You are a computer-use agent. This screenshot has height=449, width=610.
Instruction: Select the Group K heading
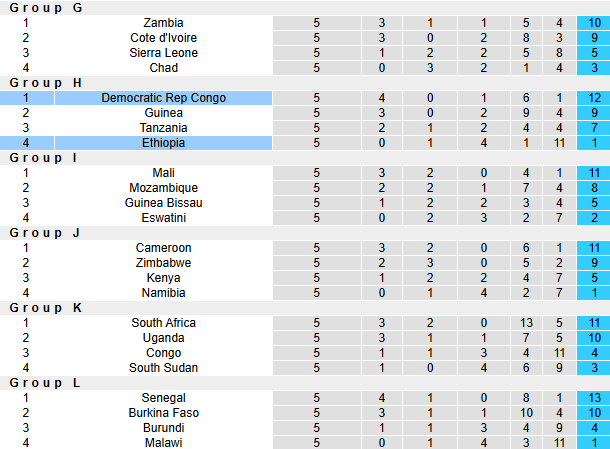pyautogui.click(x=46, y=308)
